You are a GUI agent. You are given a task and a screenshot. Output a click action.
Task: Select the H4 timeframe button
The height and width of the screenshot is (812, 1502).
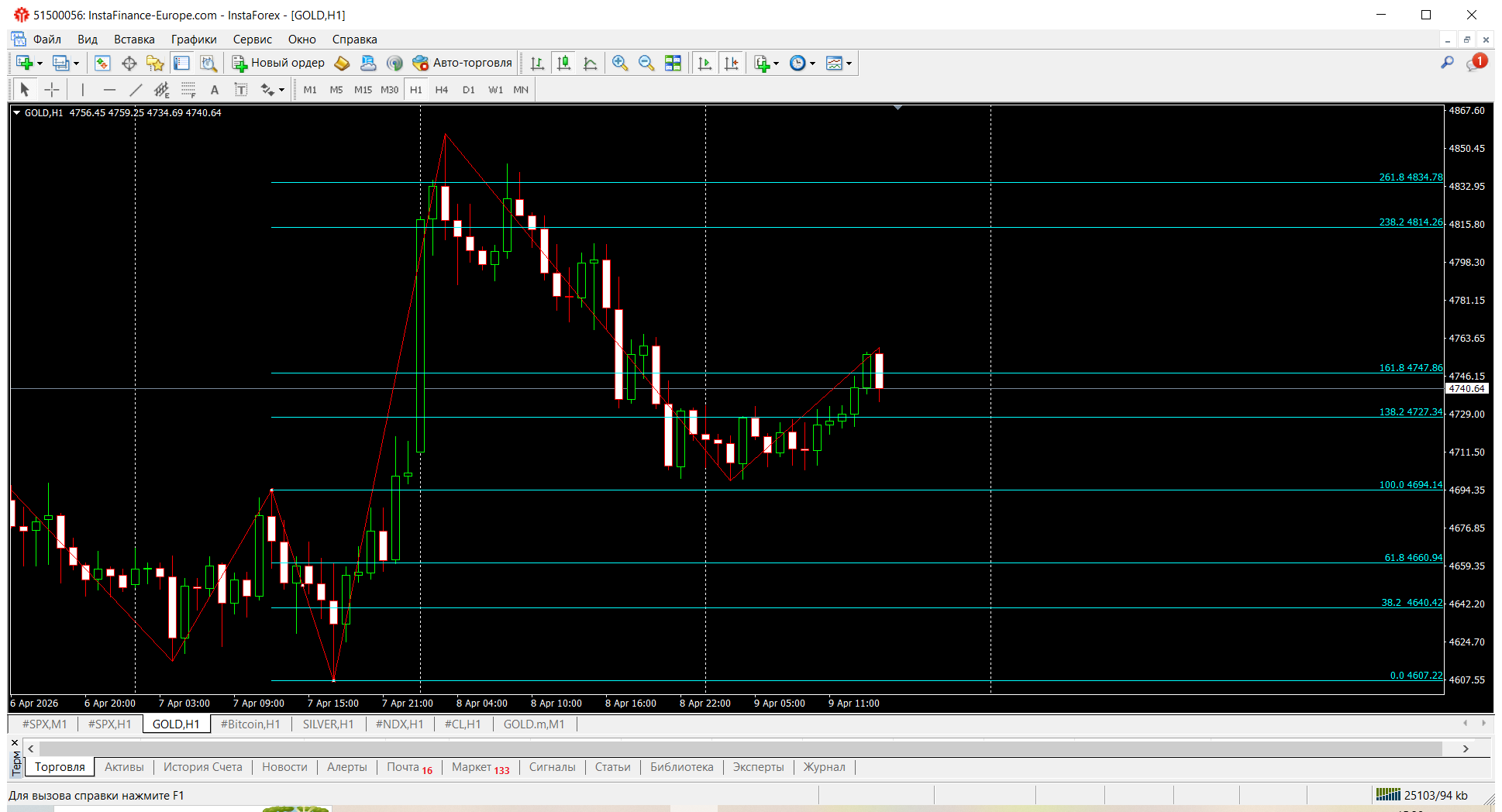pyautogui.click(x=442, y=90)
